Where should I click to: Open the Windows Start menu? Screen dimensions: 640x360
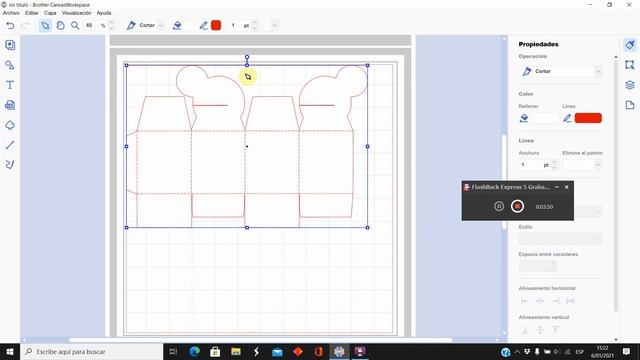(10, 351)
